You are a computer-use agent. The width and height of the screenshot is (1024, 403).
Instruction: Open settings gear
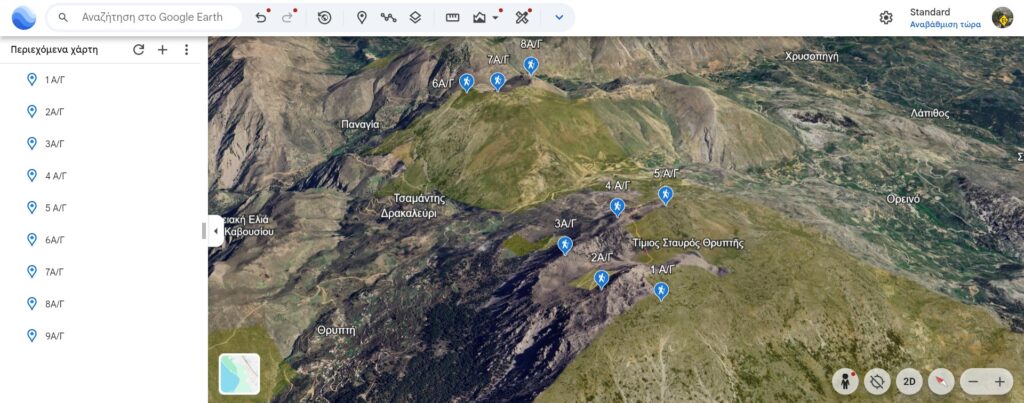886,18
